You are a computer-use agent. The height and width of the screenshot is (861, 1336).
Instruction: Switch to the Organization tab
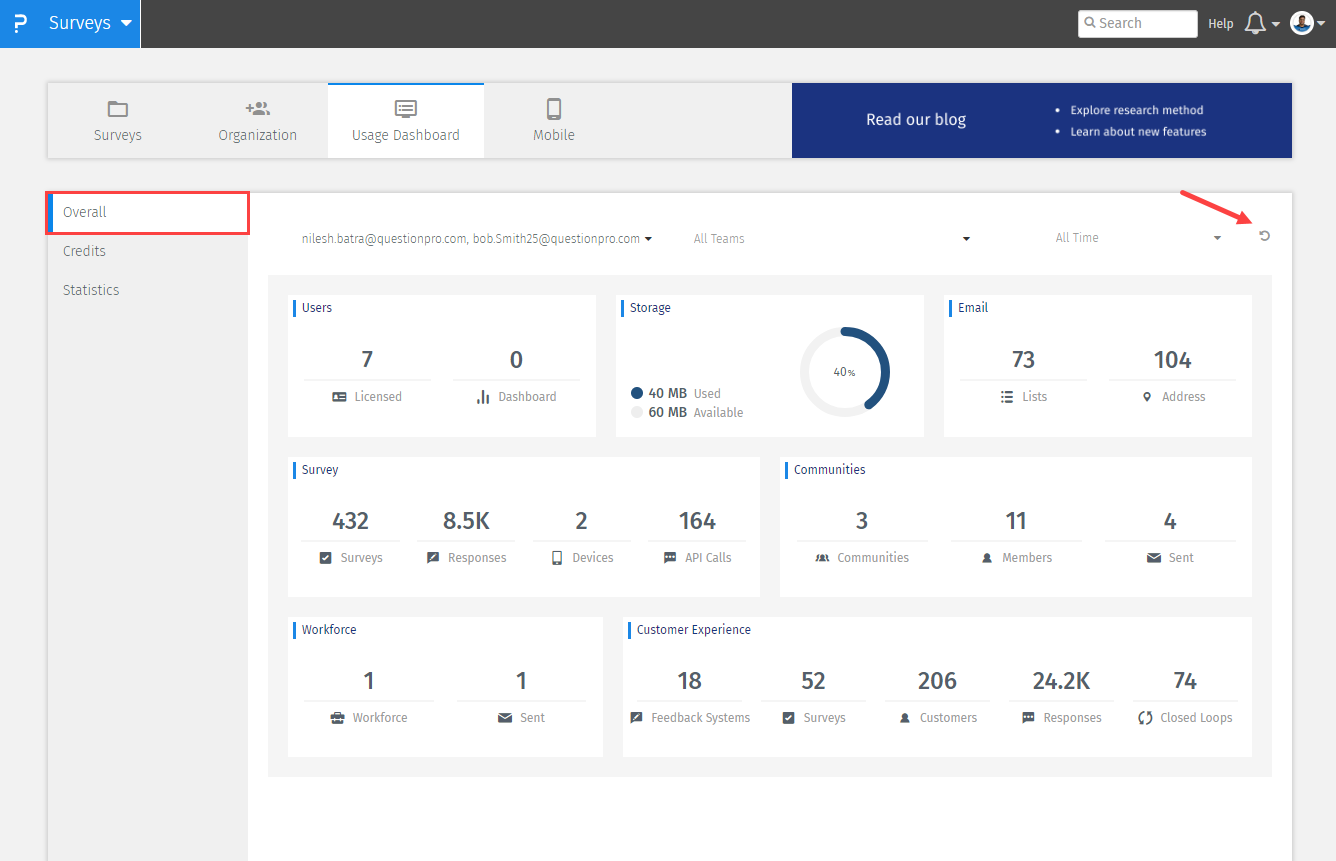pos(257,120)
